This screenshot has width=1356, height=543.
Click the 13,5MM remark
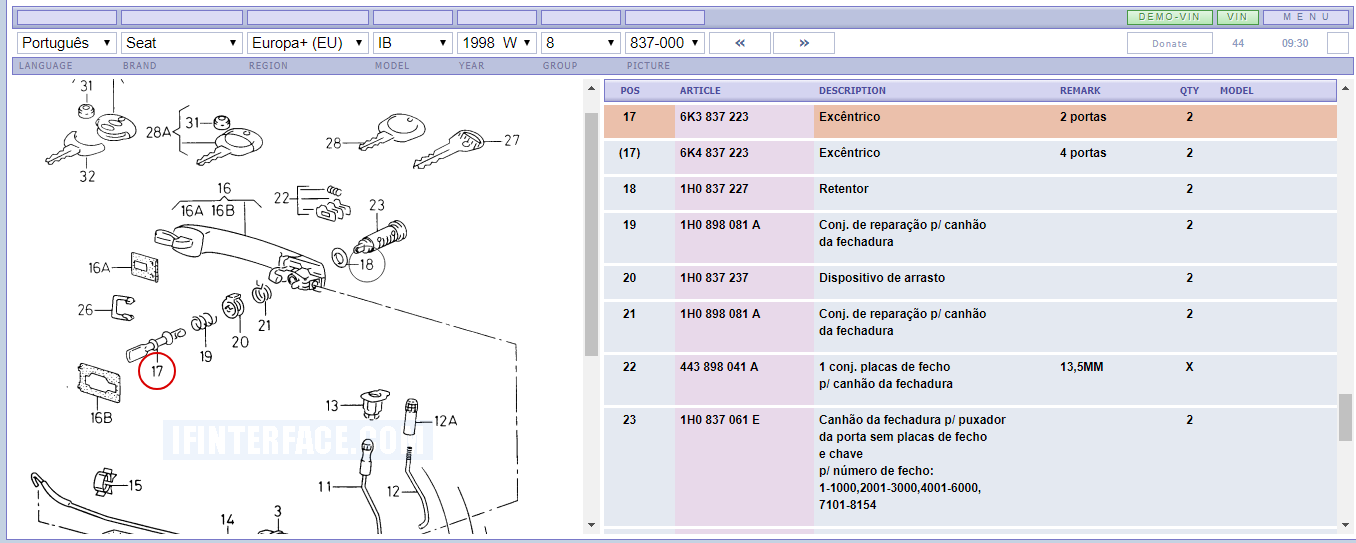[1082, 367]
